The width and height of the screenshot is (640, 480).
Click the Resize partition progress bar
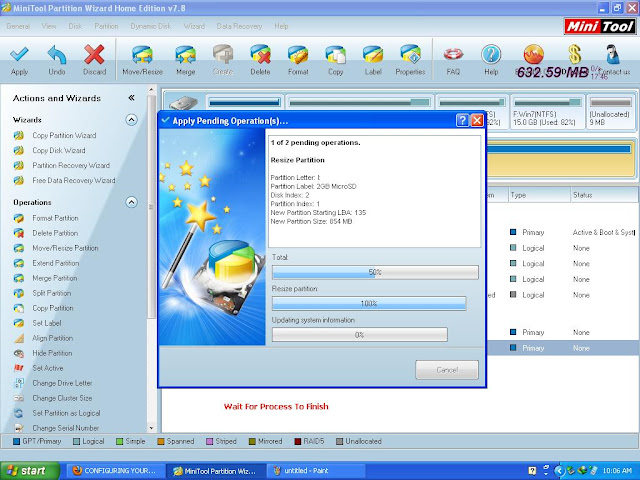369,303
